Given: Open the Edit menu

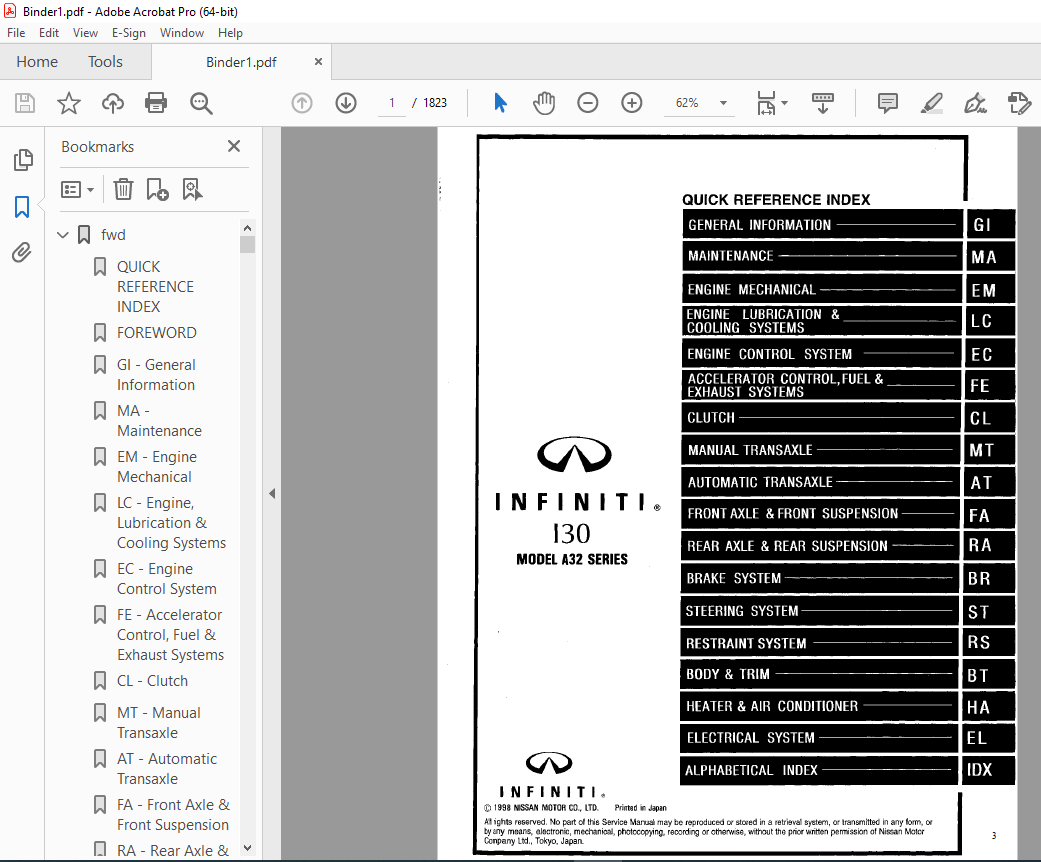Looking at the screenshot, I should (x=48, y=33).
